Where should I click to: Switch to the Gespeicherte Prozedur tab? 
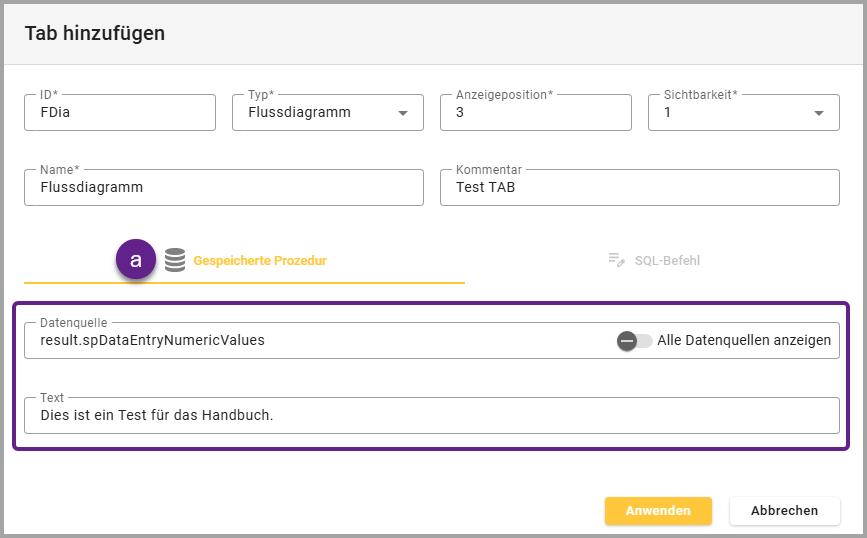click(258, 261)
